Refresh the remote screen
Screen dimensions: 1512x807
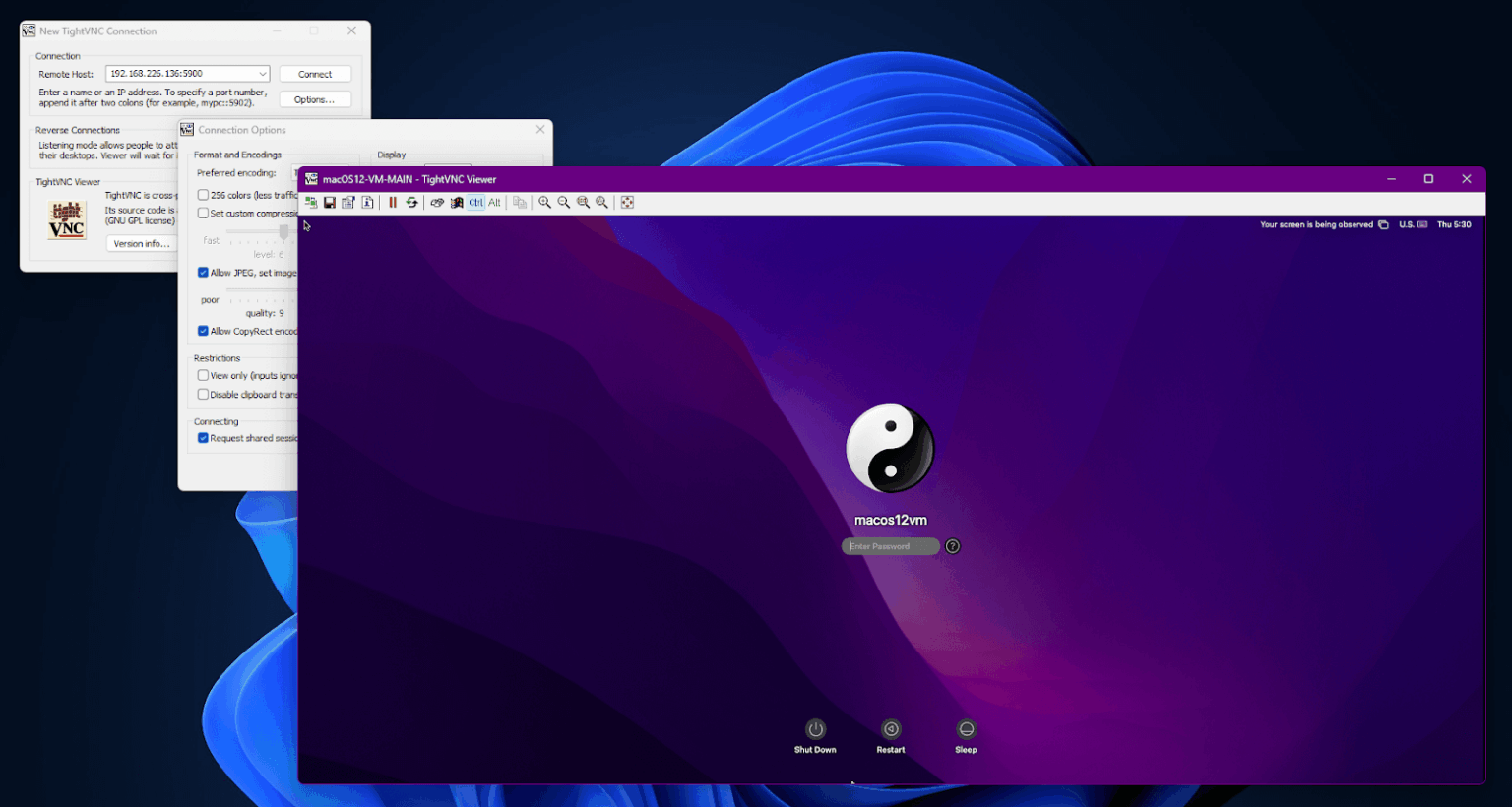411,202
